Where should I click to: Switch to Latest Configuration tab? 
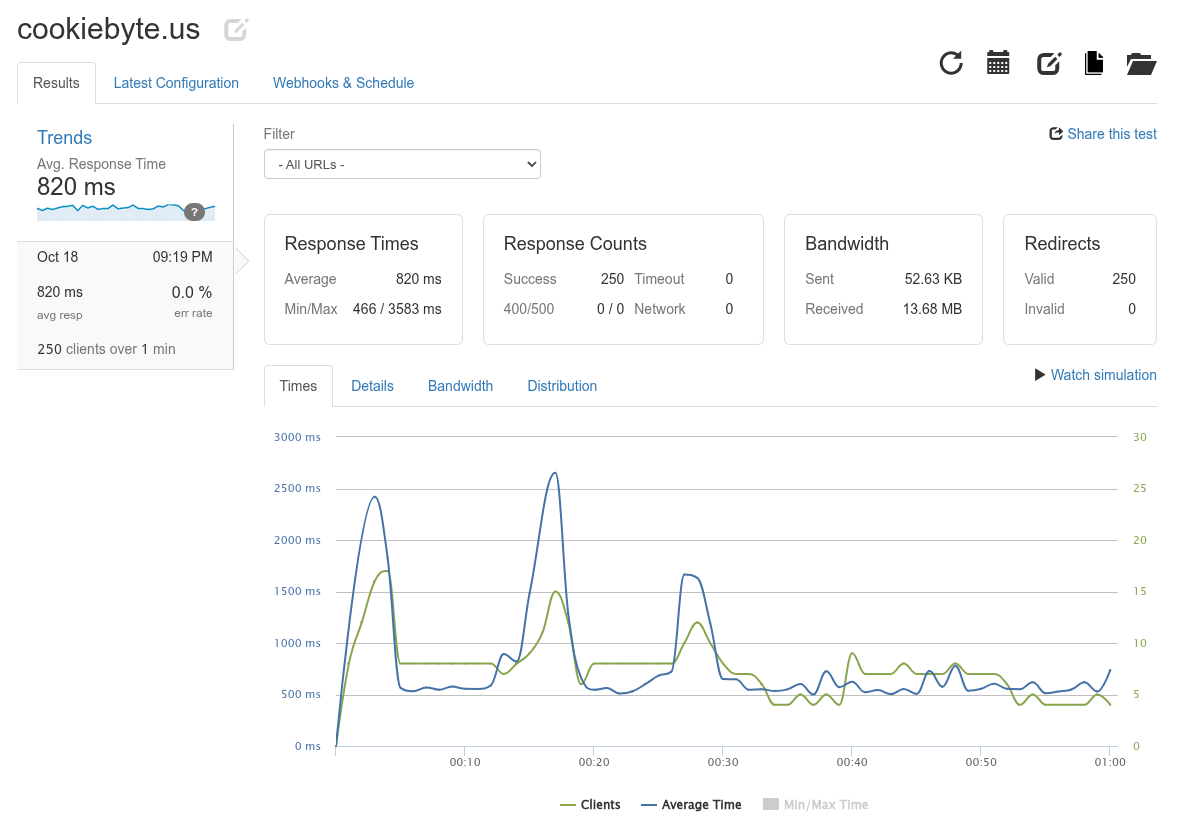pyautogui.click(x=176, y=83)
